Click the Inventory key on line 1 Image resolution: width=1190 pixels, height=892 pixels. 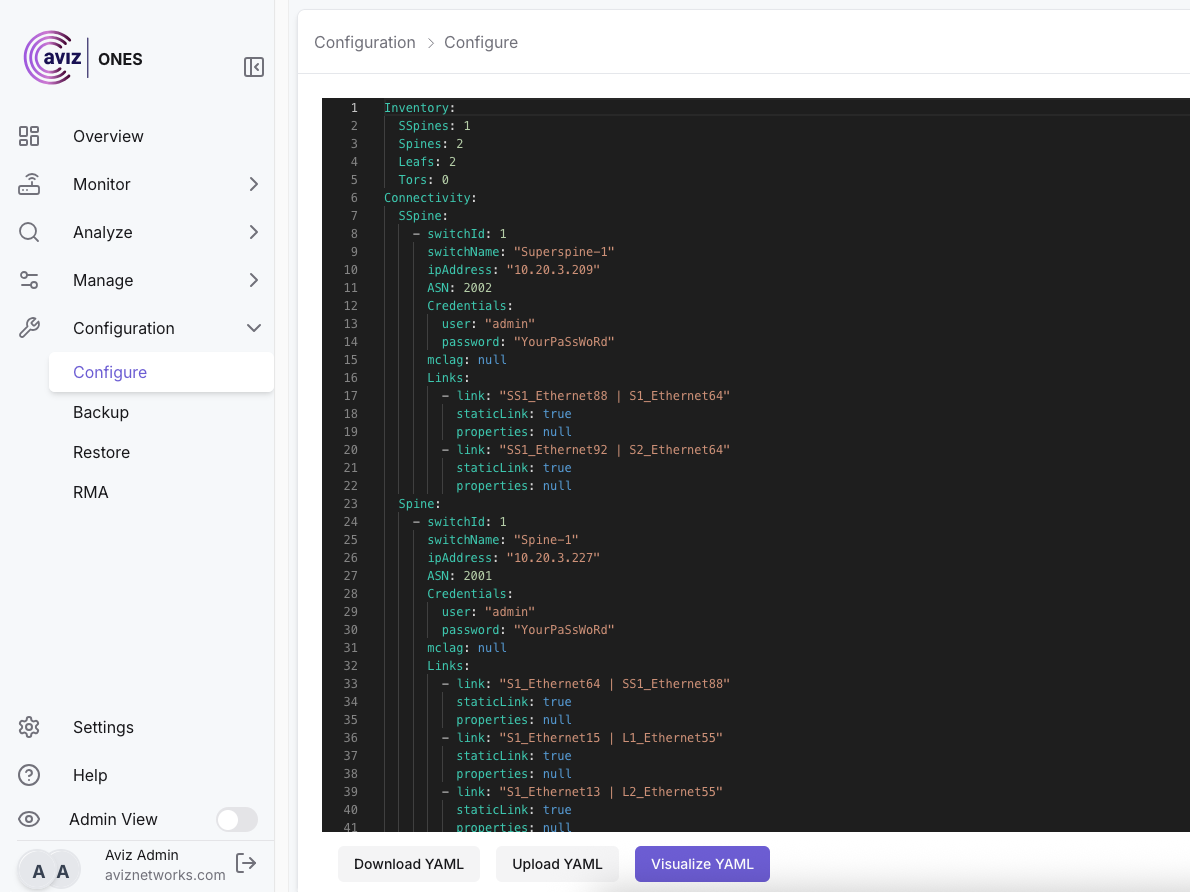(x=417, y=108)
